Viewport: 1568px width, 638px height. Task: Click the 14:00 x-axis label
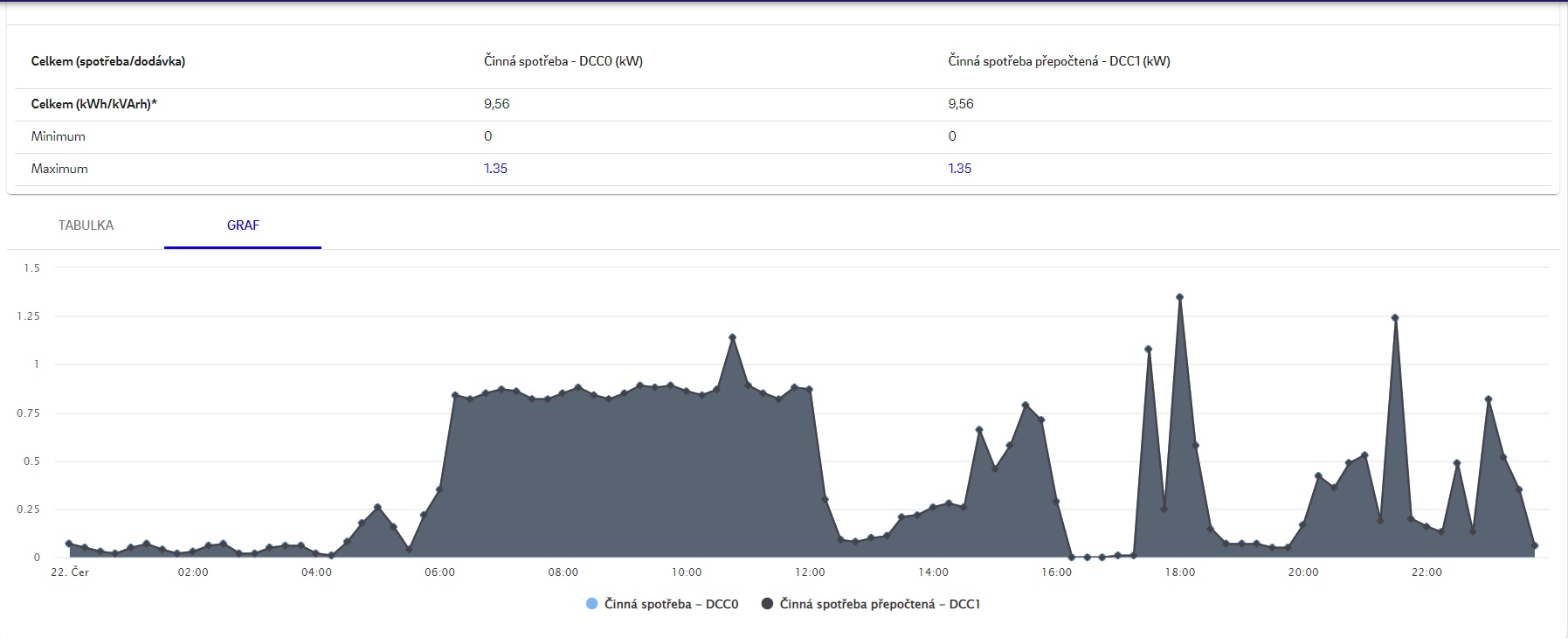click(x=933, y=572)
